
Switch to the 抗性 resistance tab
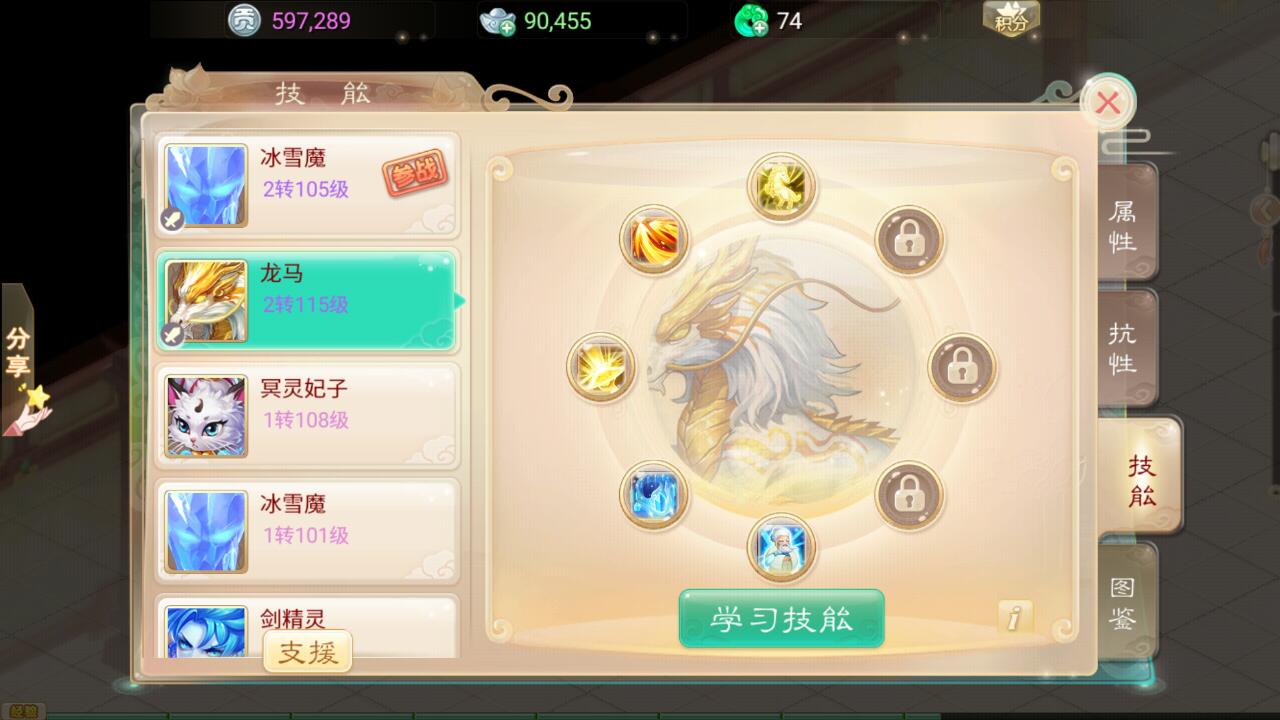pos(1124,348)
